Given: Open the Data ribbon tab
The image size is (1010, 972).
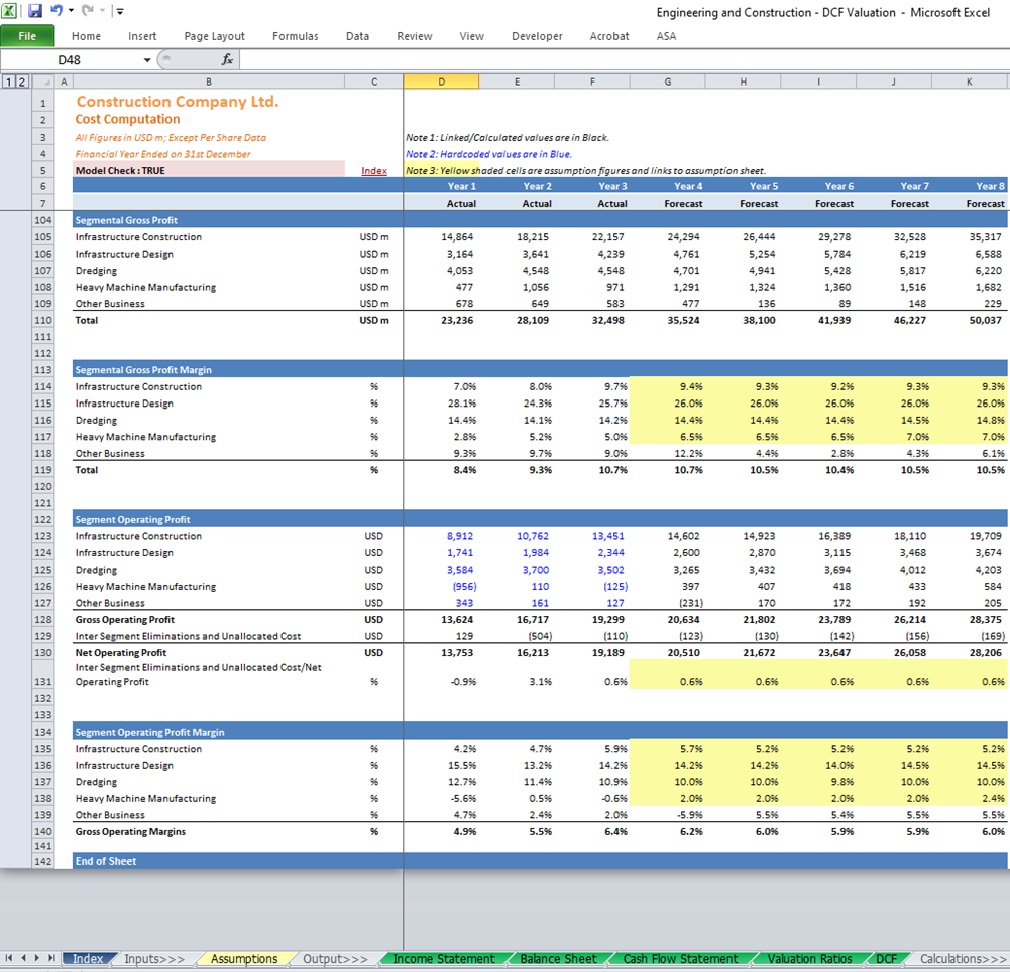Looking at the screenshot, I should pyautogui.click(x=357, y=36).
